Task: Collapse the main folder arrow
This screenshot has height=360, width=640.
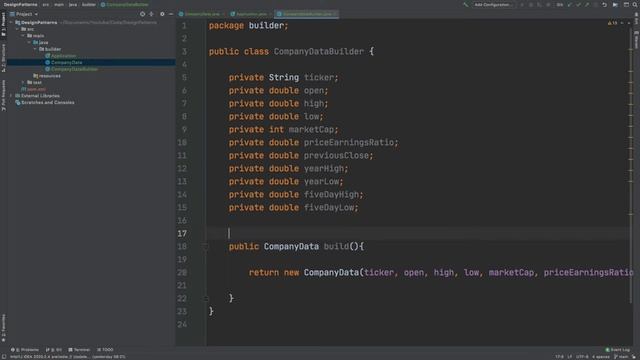Action: pos(23,36)
